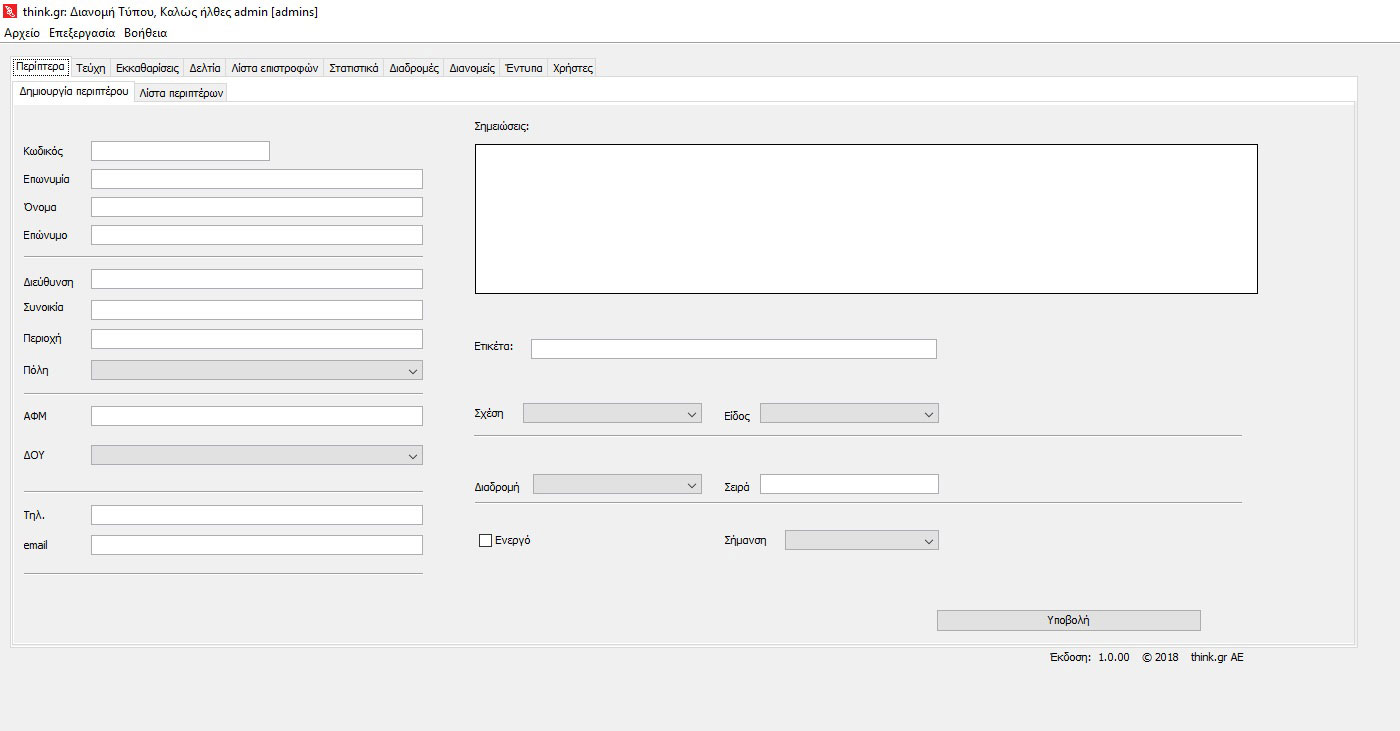
Task: Open the Σήμανση dropdown
Action: point(861,541)
